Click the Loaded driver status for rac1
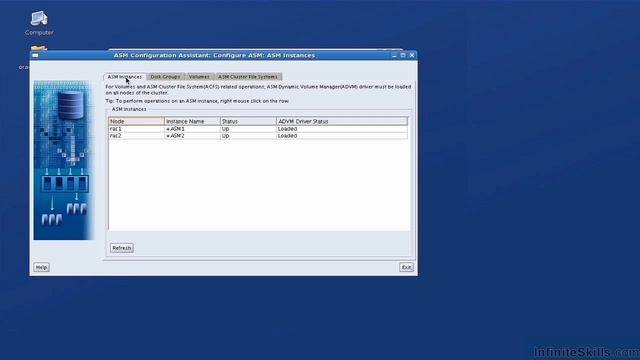The image size is (640, 360). pos(342,129)
